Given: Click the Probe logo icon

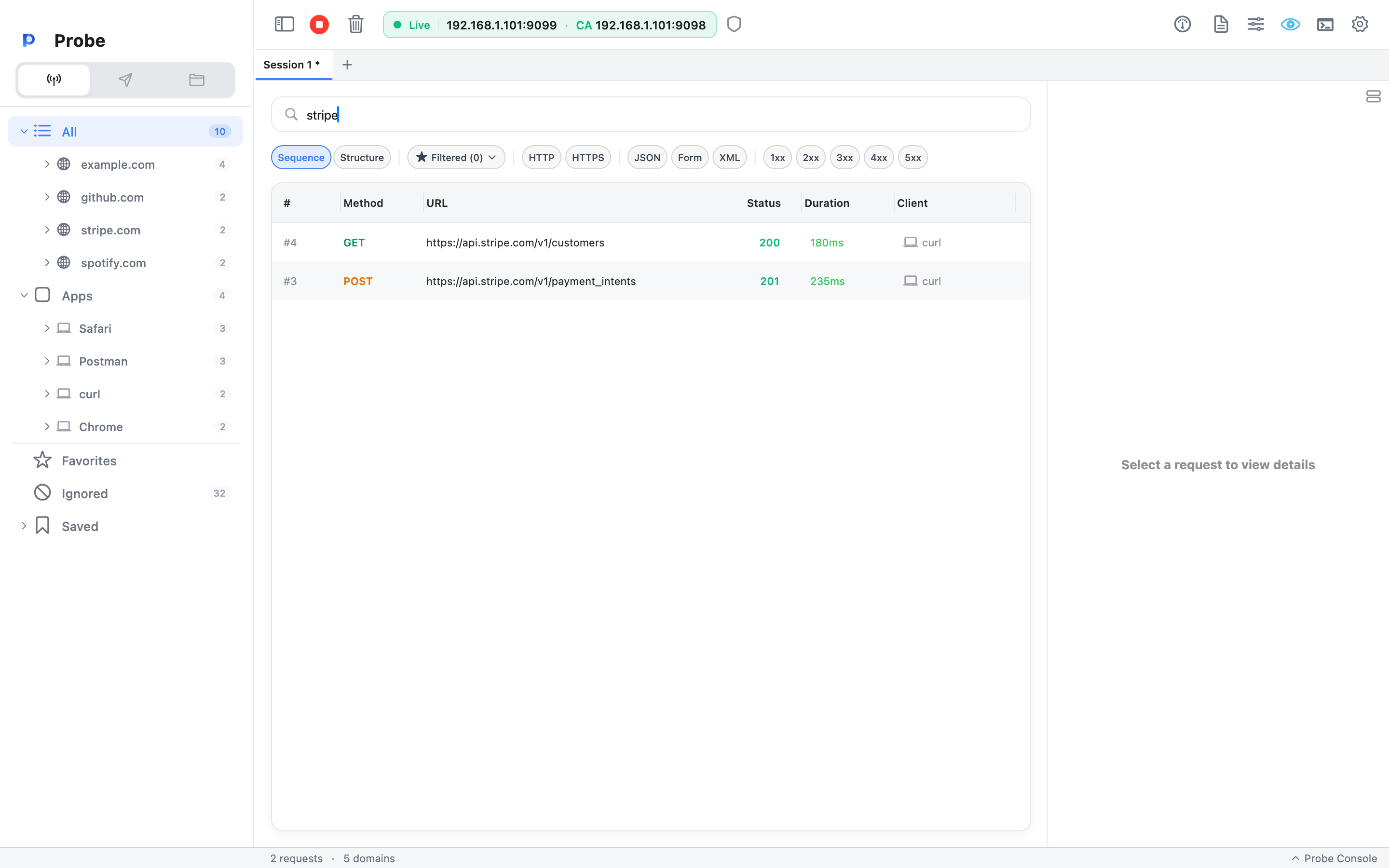Looking at the screenshot, I should (x=29, y=40).
